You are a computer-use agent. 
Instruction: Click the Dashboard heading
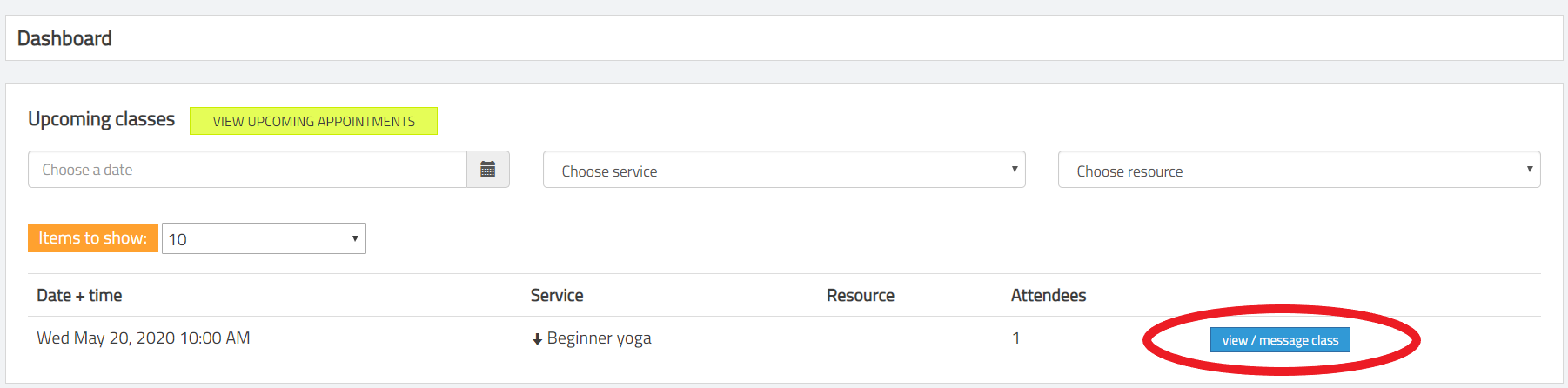click(x=64, y=38)
